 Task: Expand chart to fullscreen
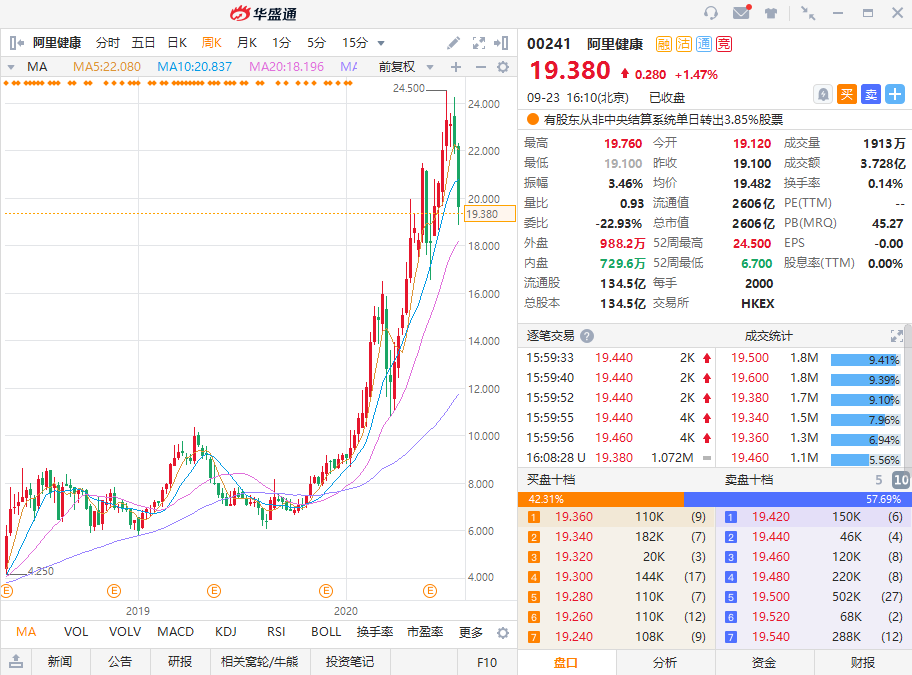[479, 42]
